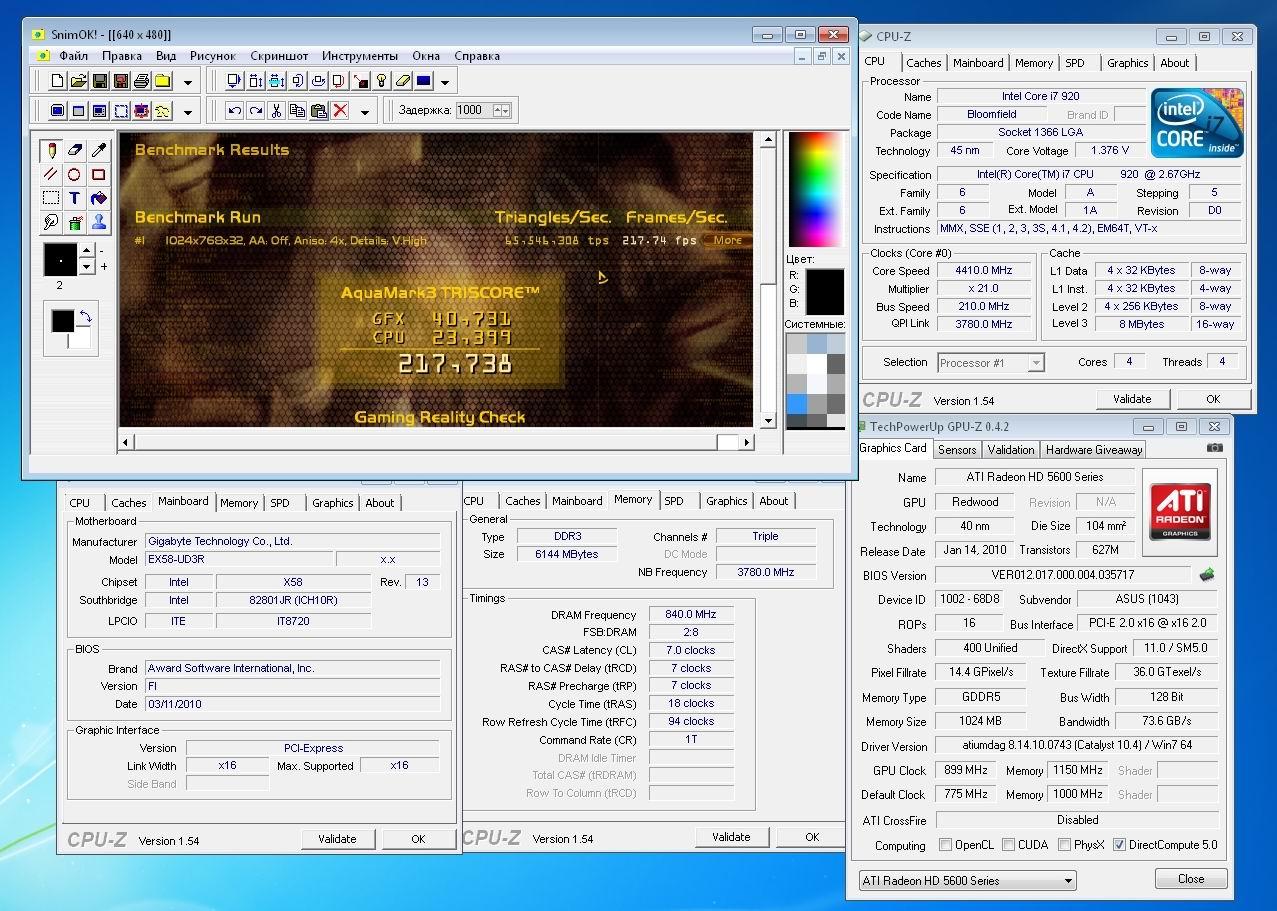This screenshot has width=1277, height=911.
Task: Click the More button in AquaMark results
Action: coord(727,240)
